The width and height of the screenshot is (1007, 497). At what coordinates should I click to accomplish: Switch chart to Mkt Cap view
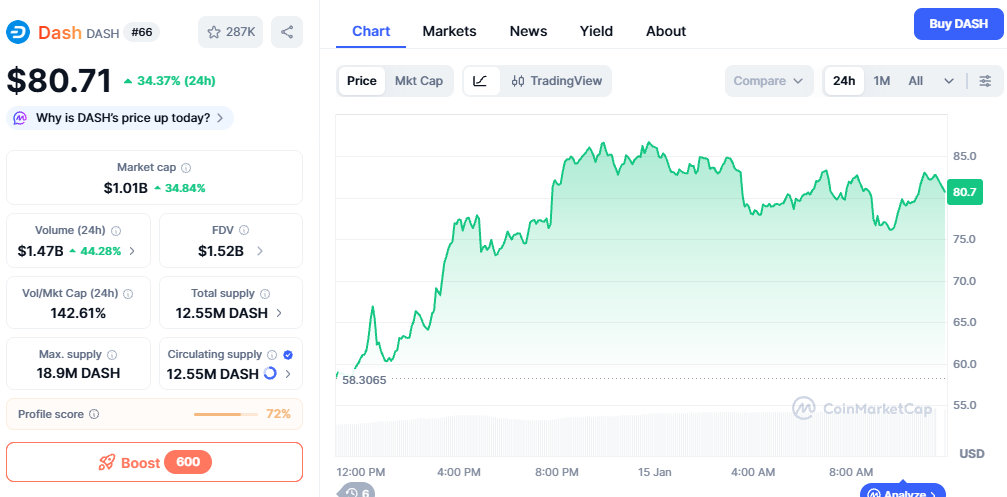(419, 81)
